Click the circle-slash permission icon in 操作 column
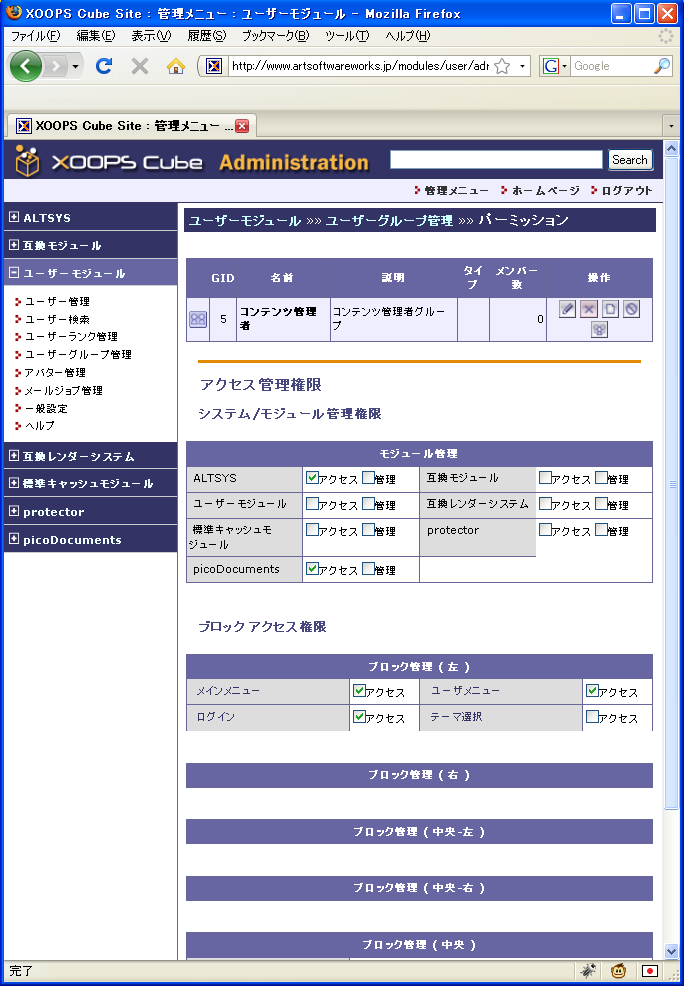The height and width of the screenshot is (986, 684). [631, 309]
